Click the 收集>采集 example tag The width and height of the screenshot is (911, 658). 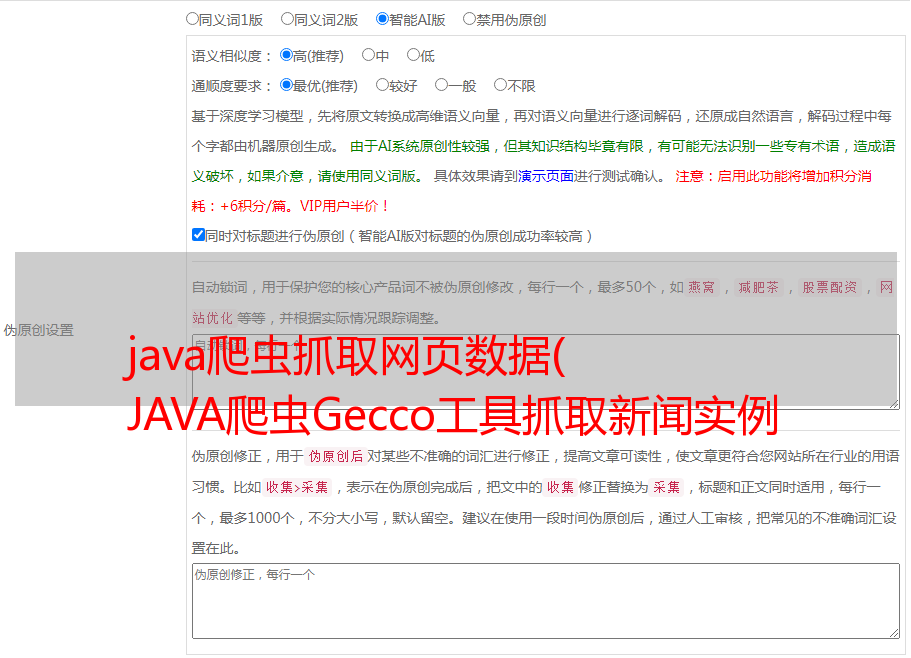click(297, 487)
